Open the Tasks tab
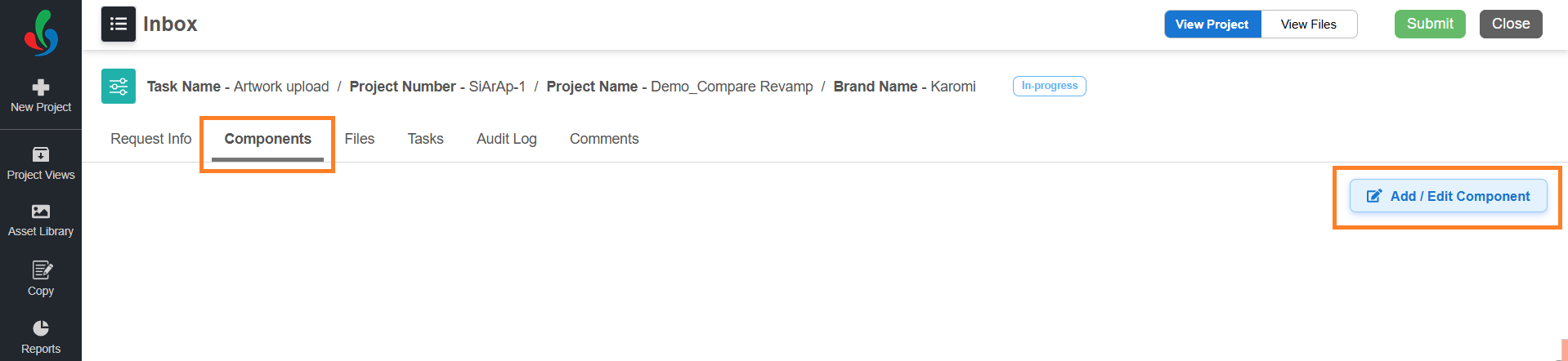Image resolution: width=1568 pixels, height=361 pixels. [425, 139]
